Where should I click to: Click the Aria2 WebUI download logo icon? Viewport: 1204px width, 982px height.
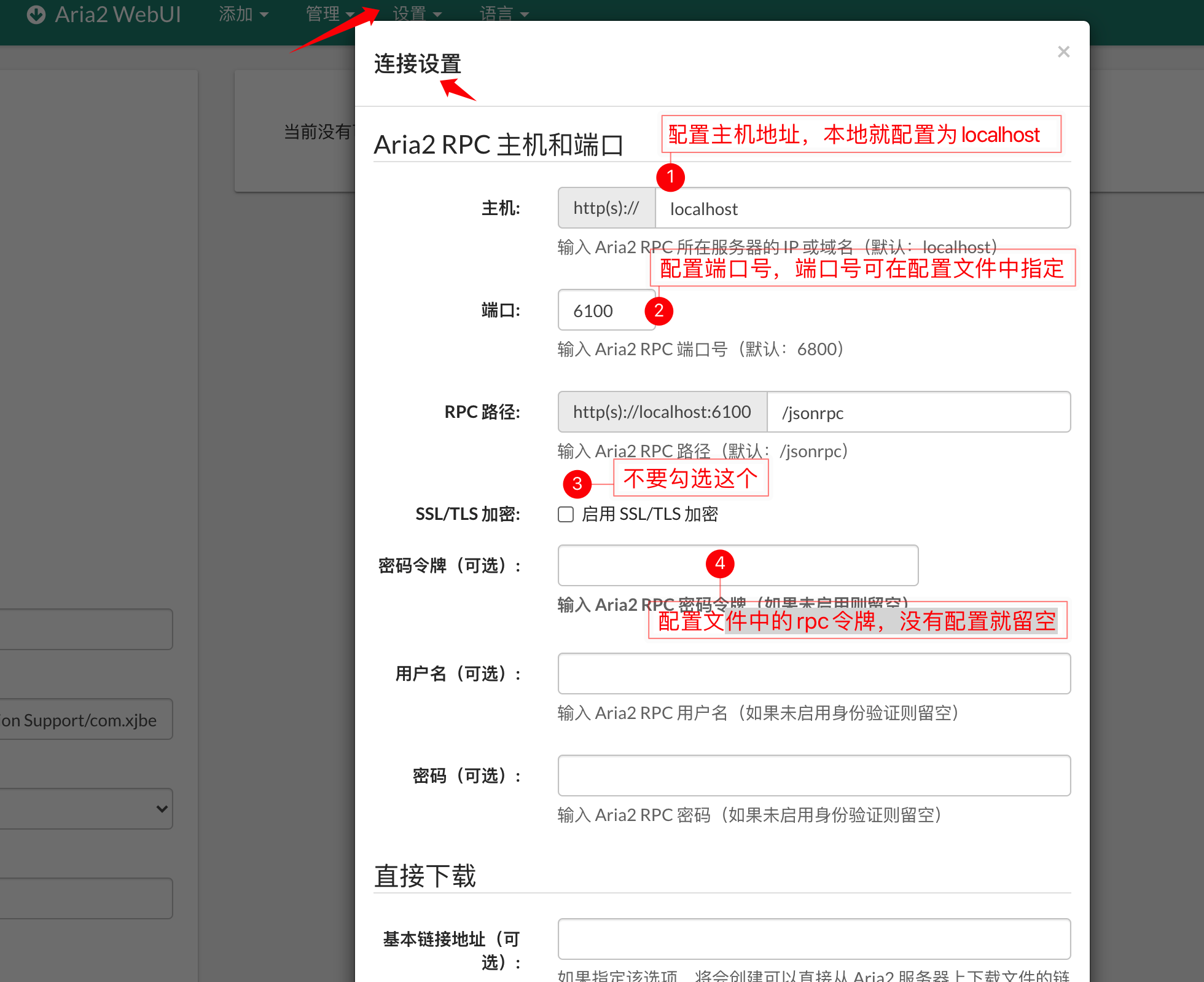tap(36, 14)
